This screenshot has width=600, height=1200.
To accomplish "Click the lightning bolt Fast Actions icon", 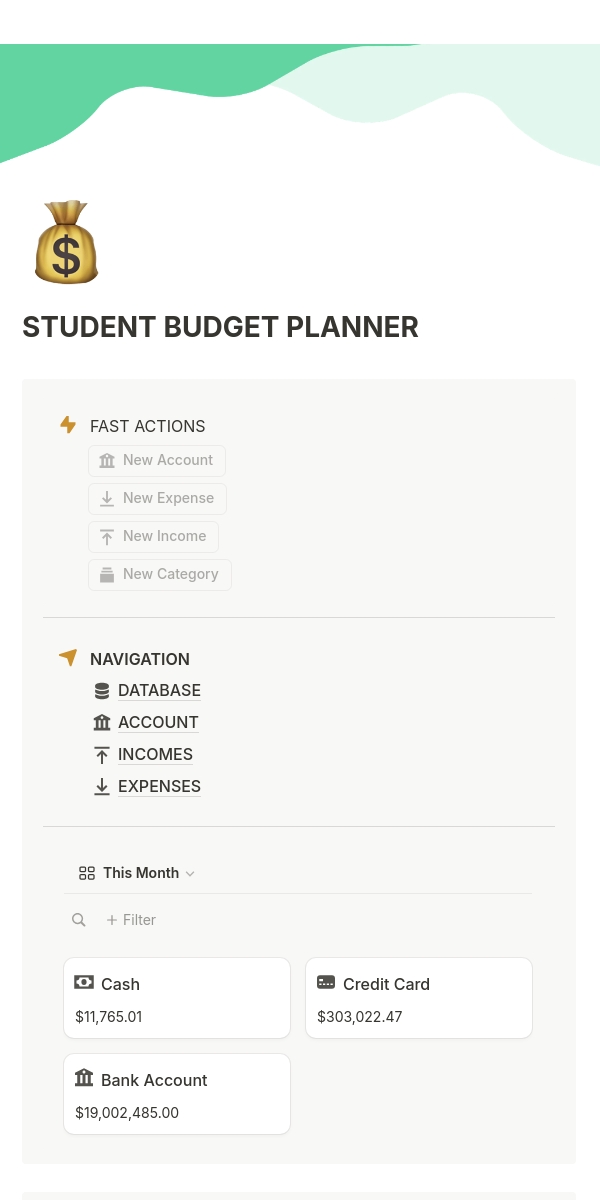I will coord(68,425).
